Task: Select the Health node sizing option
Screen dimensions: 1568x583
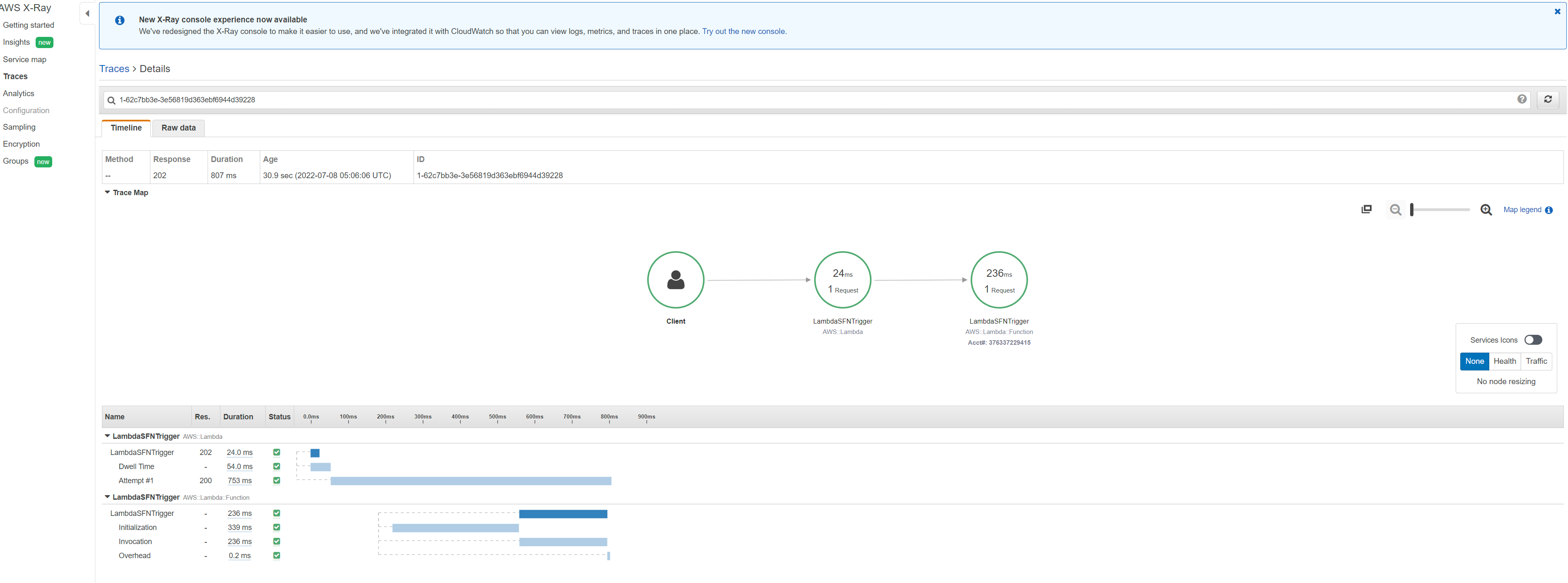Action: pos(1504,361)
